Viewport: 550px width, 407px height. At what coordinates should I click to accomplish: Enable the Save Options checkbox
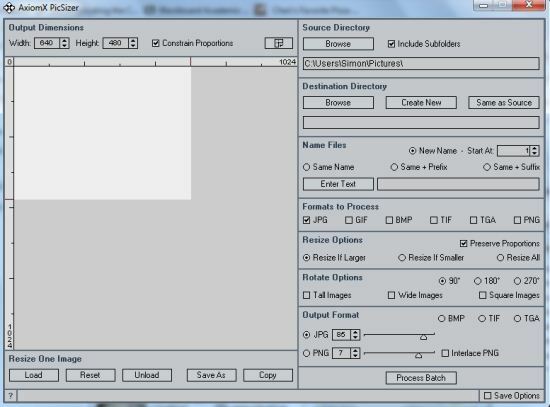(488, 396)
